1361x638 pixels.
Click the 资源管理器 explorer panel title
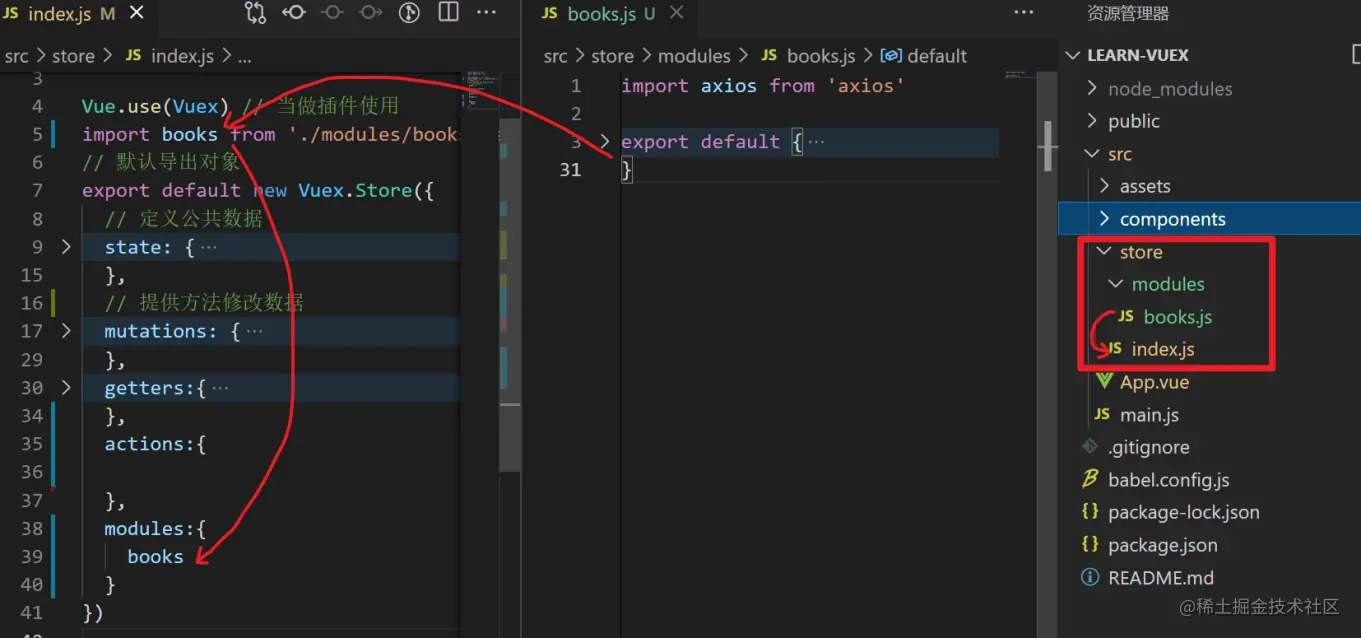(x=1128, y=14)
